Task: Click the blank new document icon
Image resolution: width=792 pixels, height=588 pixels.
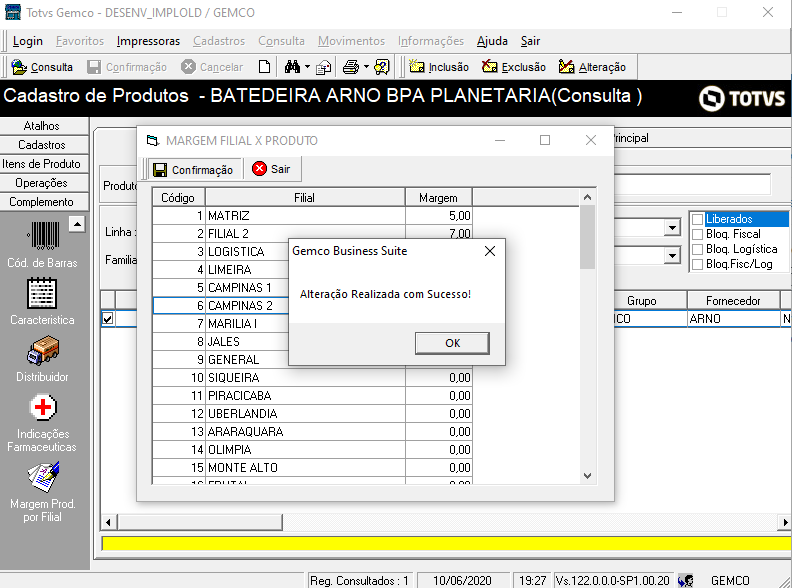Action: point(264,67)
